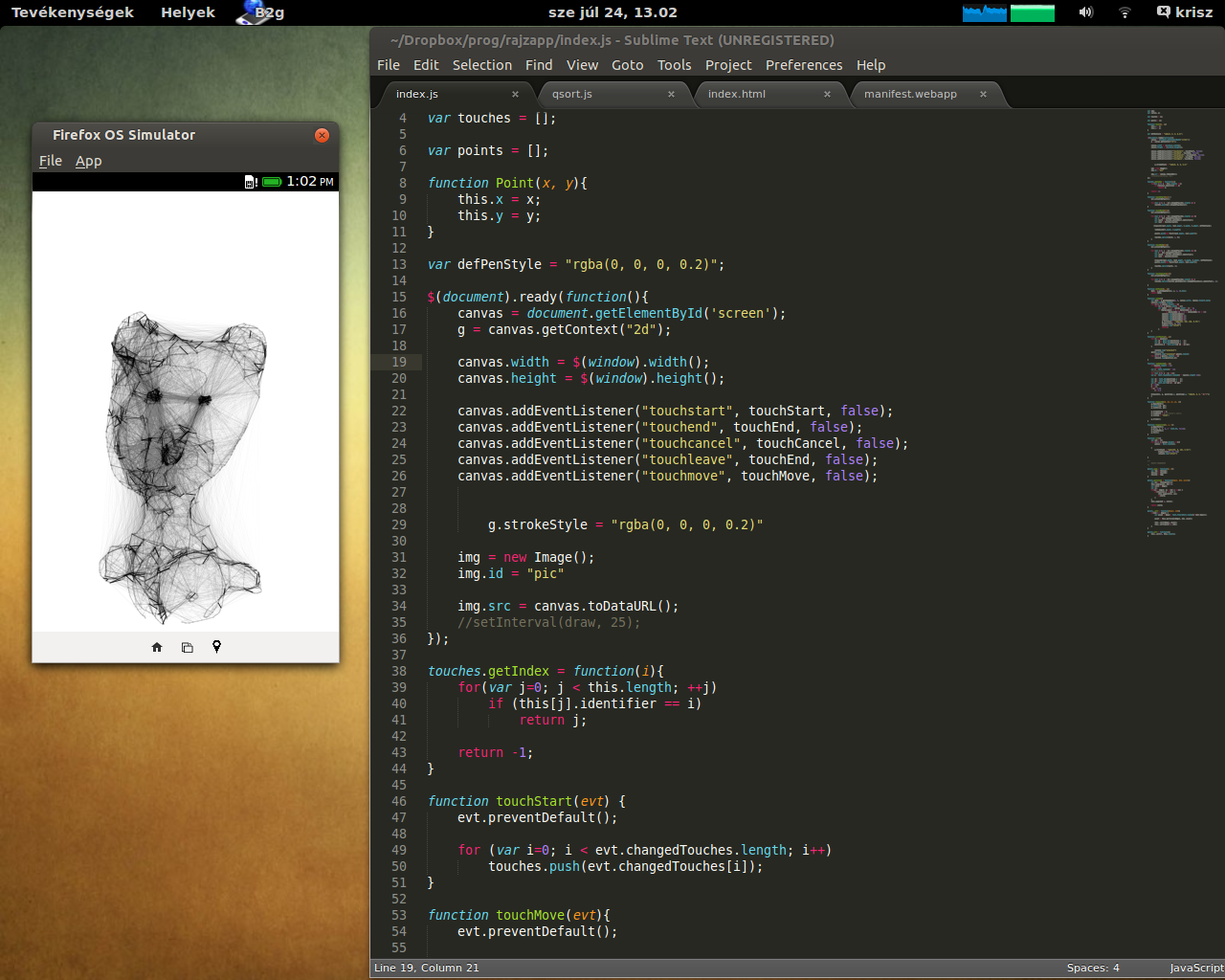Open the Helyek places menu
Screen dimensions: 1225x980
(188, 12)
